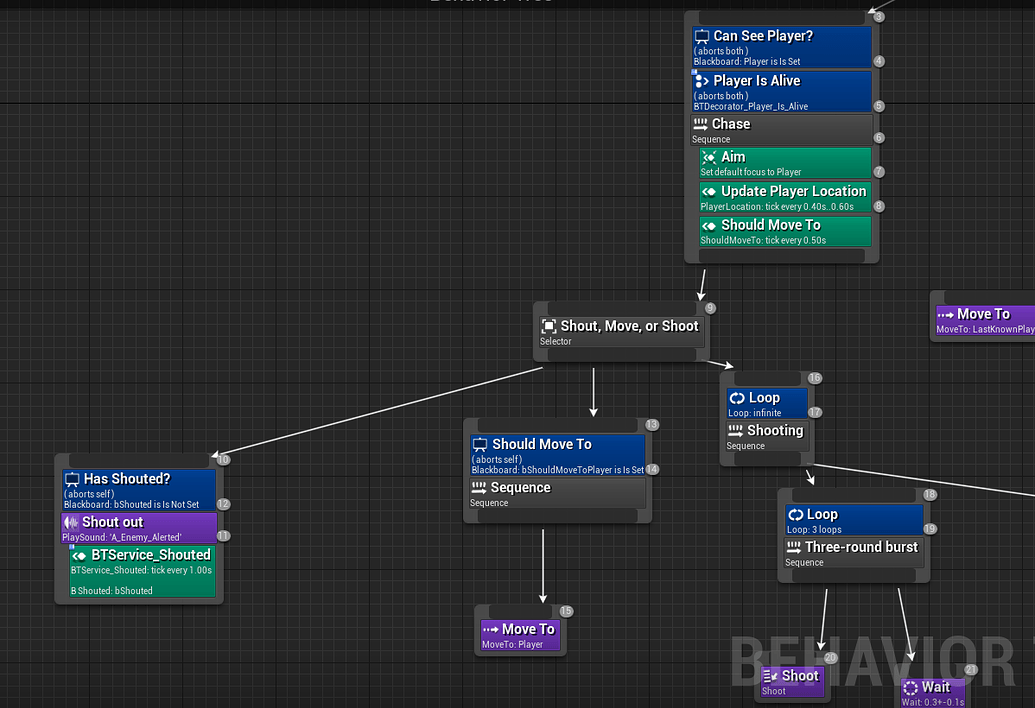The width and height of the screenshot is (1035, 708).
Task: Click the arrow icon on Move To: Player task
Action: coord(492,628)
